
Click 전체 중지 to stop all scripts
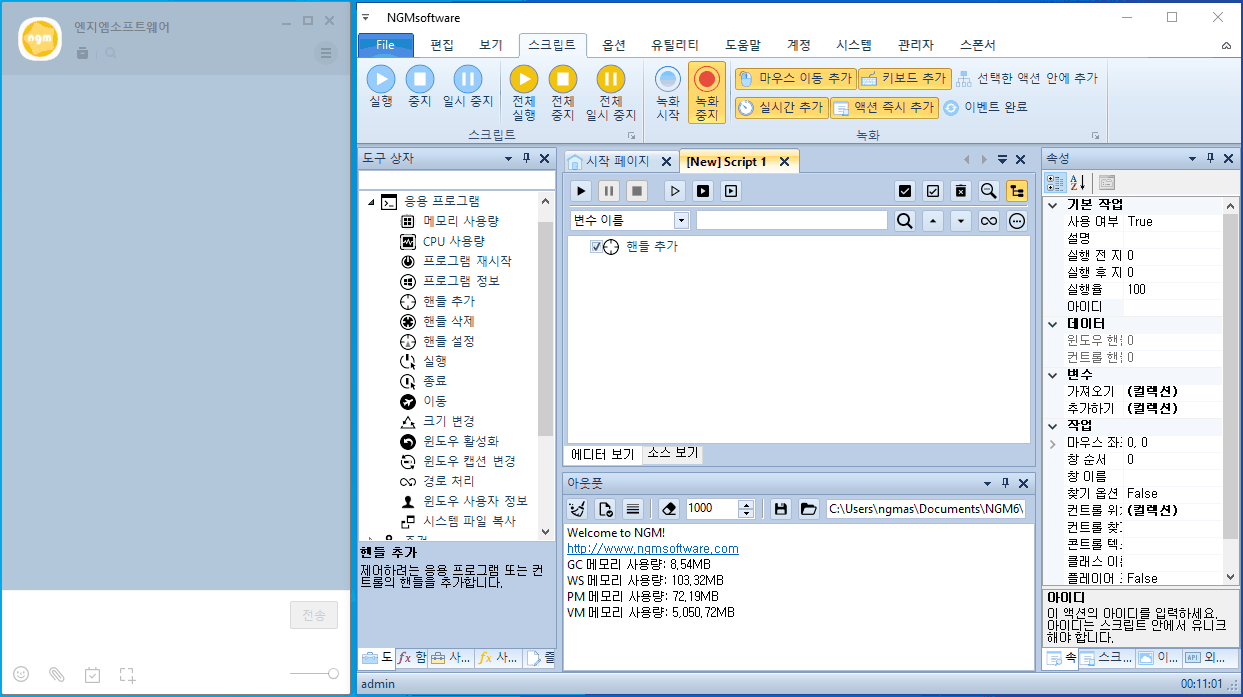563,93
